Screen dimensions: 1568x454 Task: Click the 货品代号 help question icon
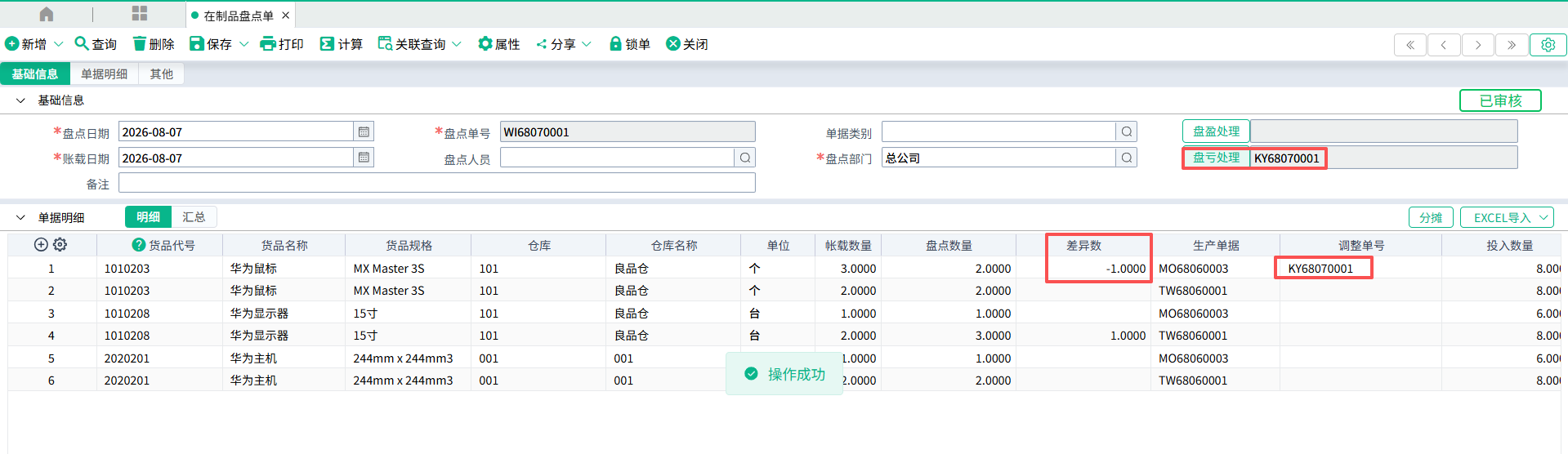point(139,245)
